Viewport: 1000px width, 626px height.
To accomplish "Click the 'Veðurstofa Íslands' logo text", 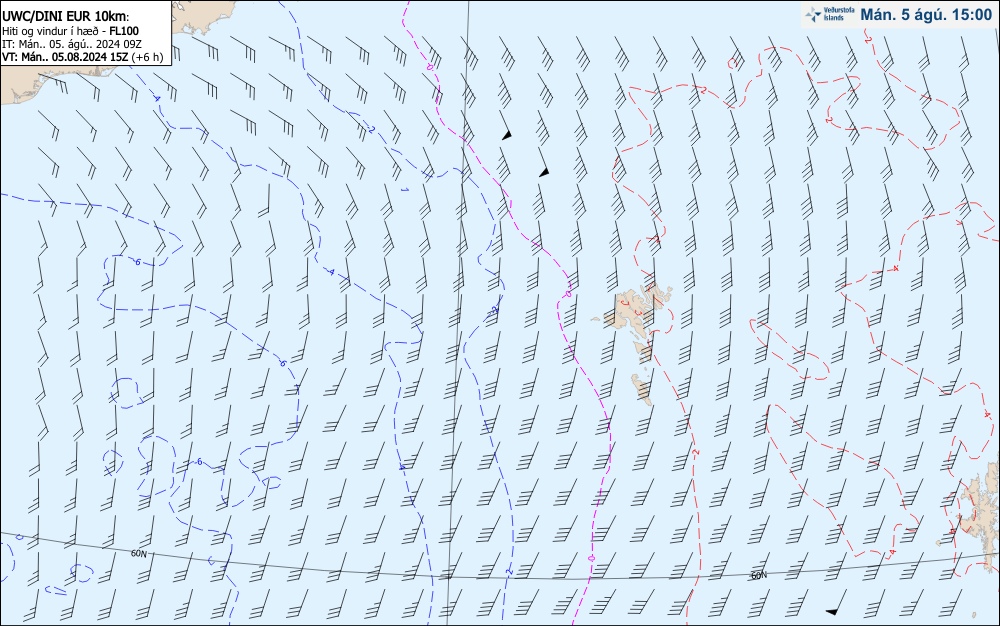I will [839, 15].
